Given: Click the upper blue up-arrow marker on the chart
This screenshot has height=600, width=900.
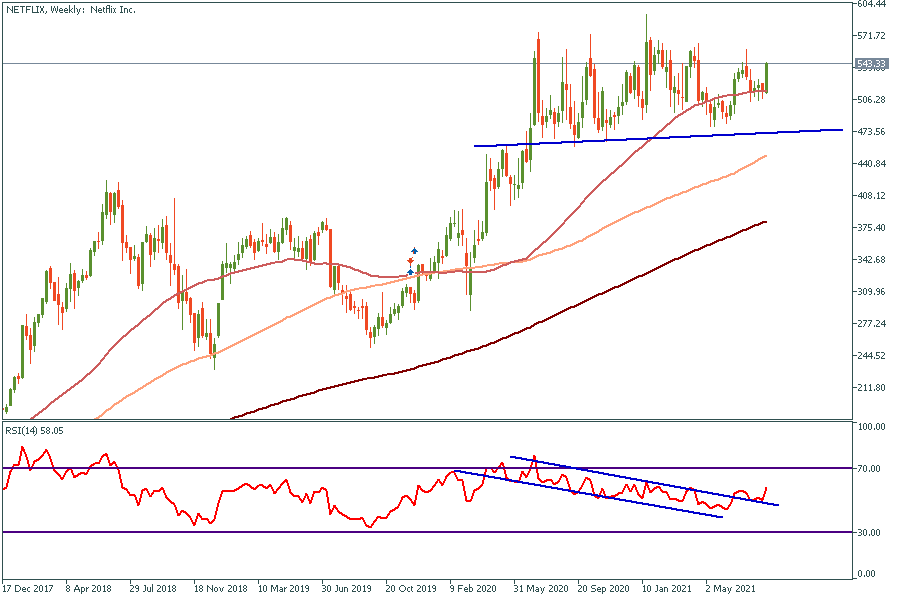Looking at the screenshot, I should pyautogui.click(x=414, y=251).
